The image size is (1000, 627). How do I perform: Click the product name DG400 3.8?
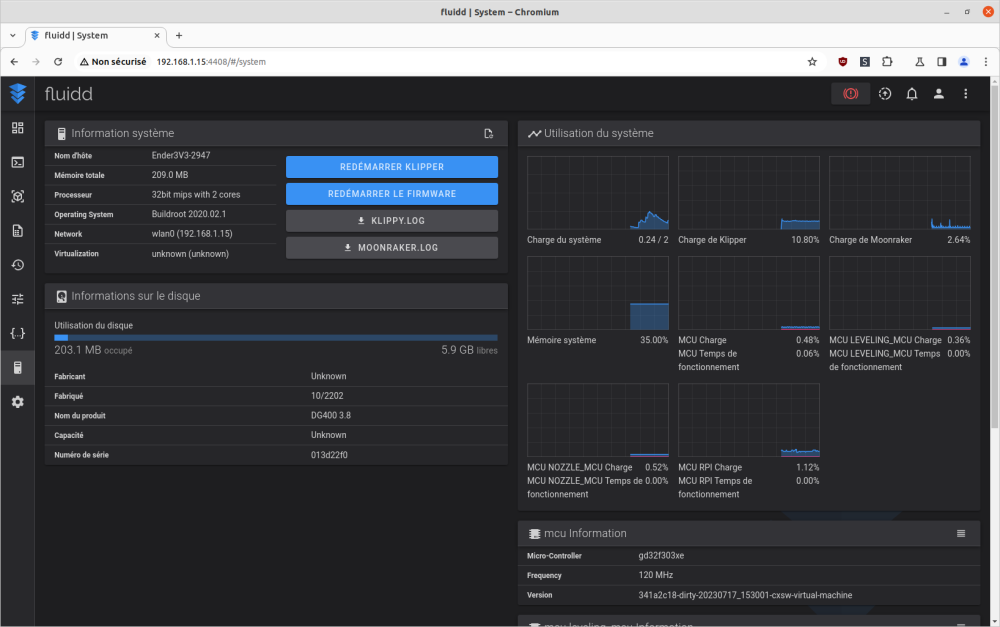click(x=331, y=415)
